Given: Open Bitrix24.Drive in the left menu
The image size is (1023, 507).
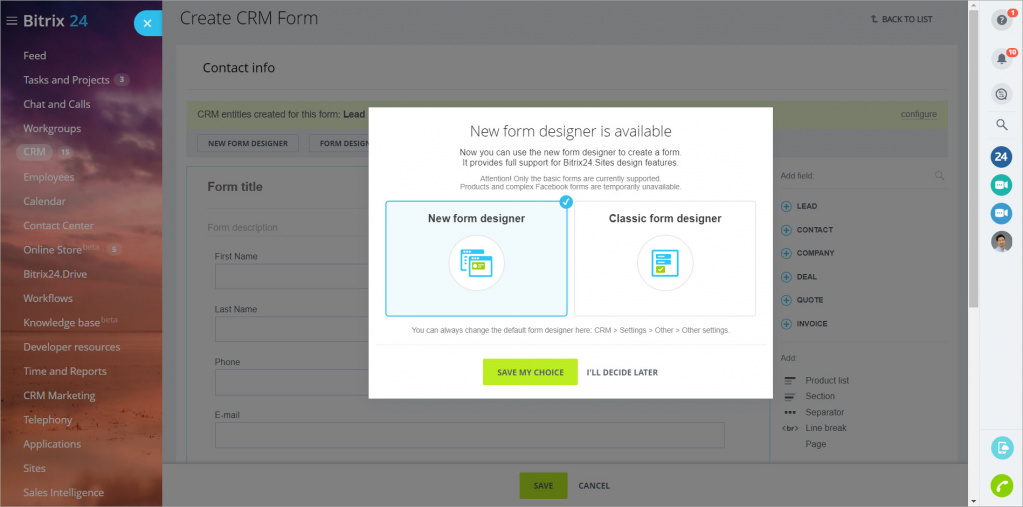Looking at the screenshot, I should [x=55, y=274].
